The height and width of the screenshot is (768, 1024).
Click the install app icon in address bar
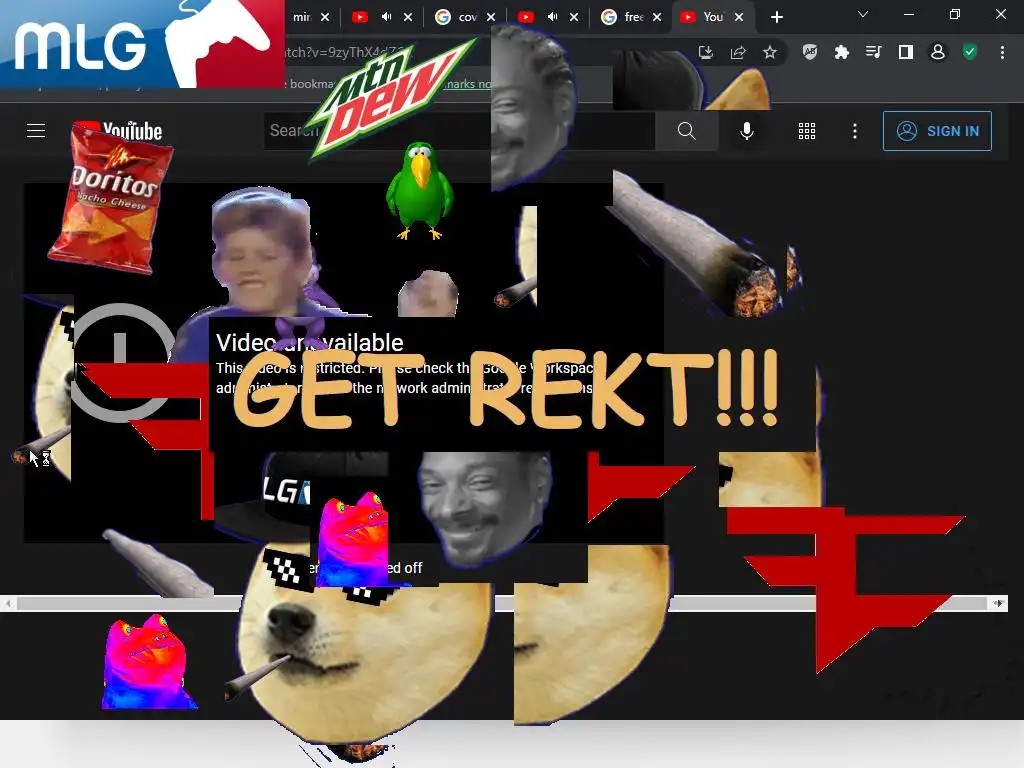705,52
